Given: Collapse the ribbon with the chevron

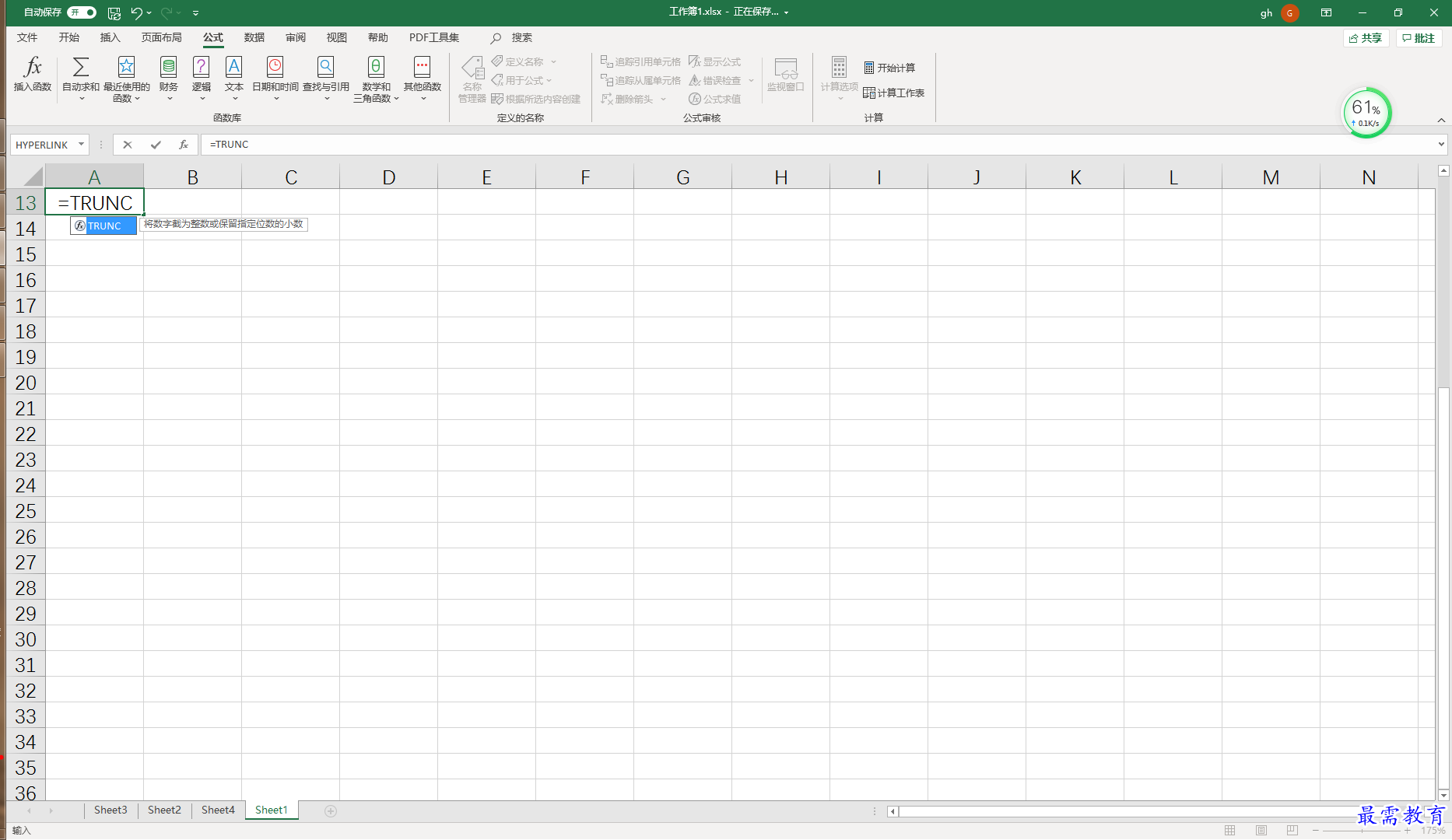Looking at the screenshot, I should click(1441, 120).
